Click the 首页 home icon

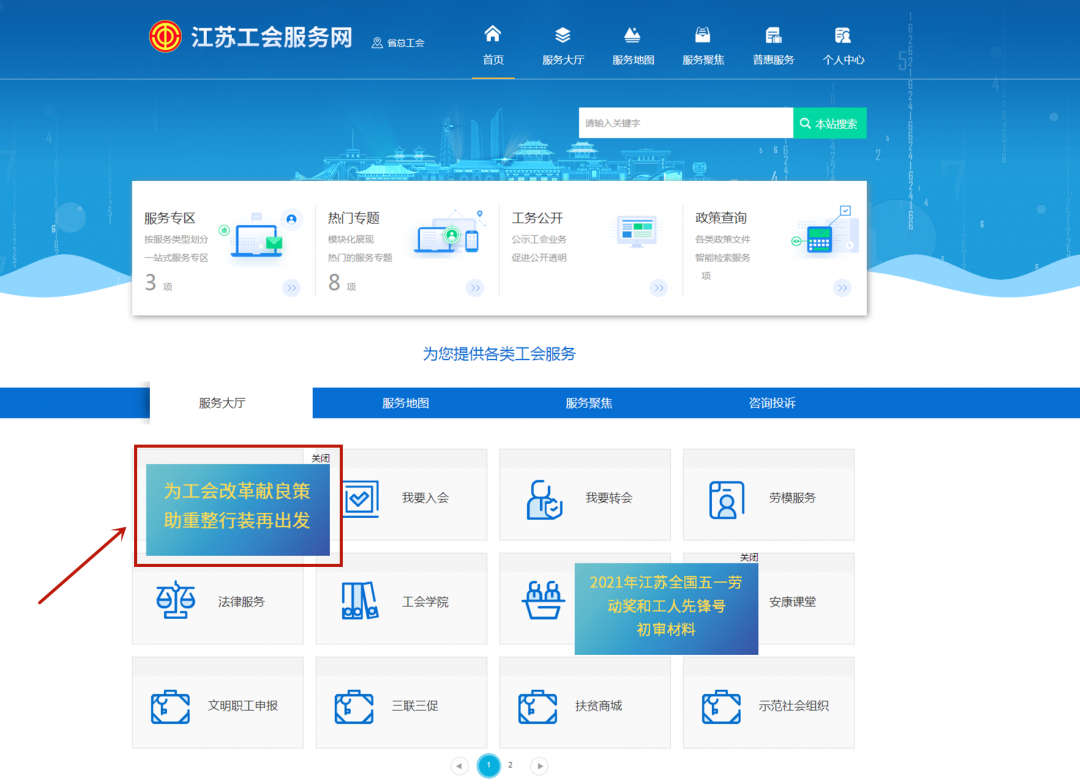(x=493, y=35)
